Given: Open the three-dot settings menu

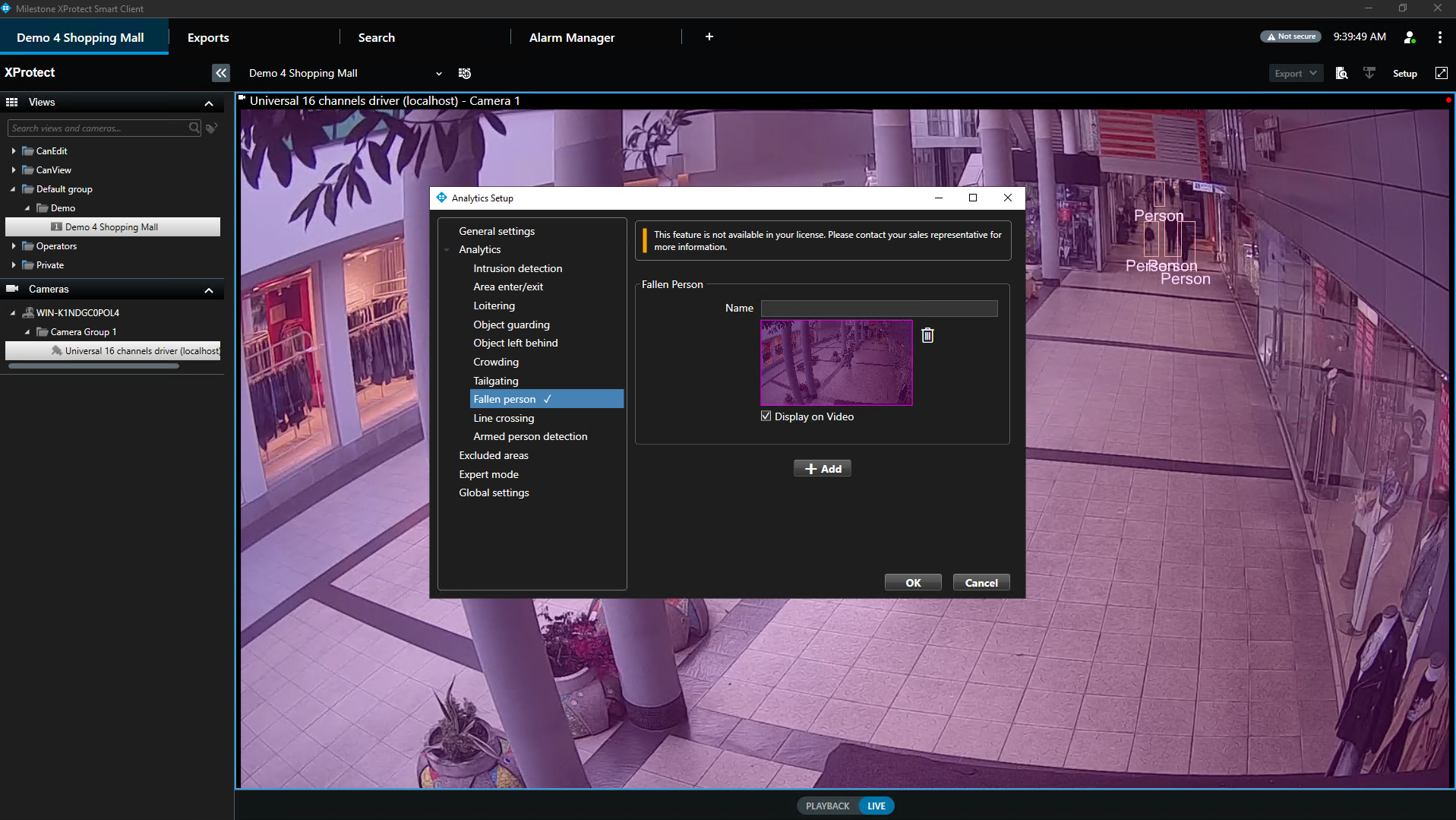Looking at the screenshot, I should pyautogui.click(x=1439, y=37).
